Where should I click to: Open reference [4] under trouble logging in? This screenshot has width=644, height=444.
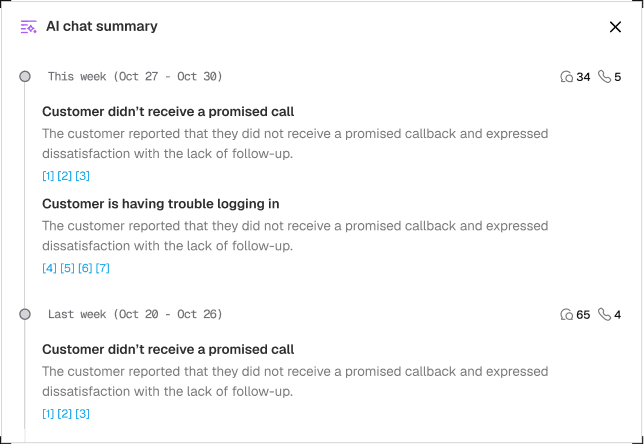click(x=49, y=268)
